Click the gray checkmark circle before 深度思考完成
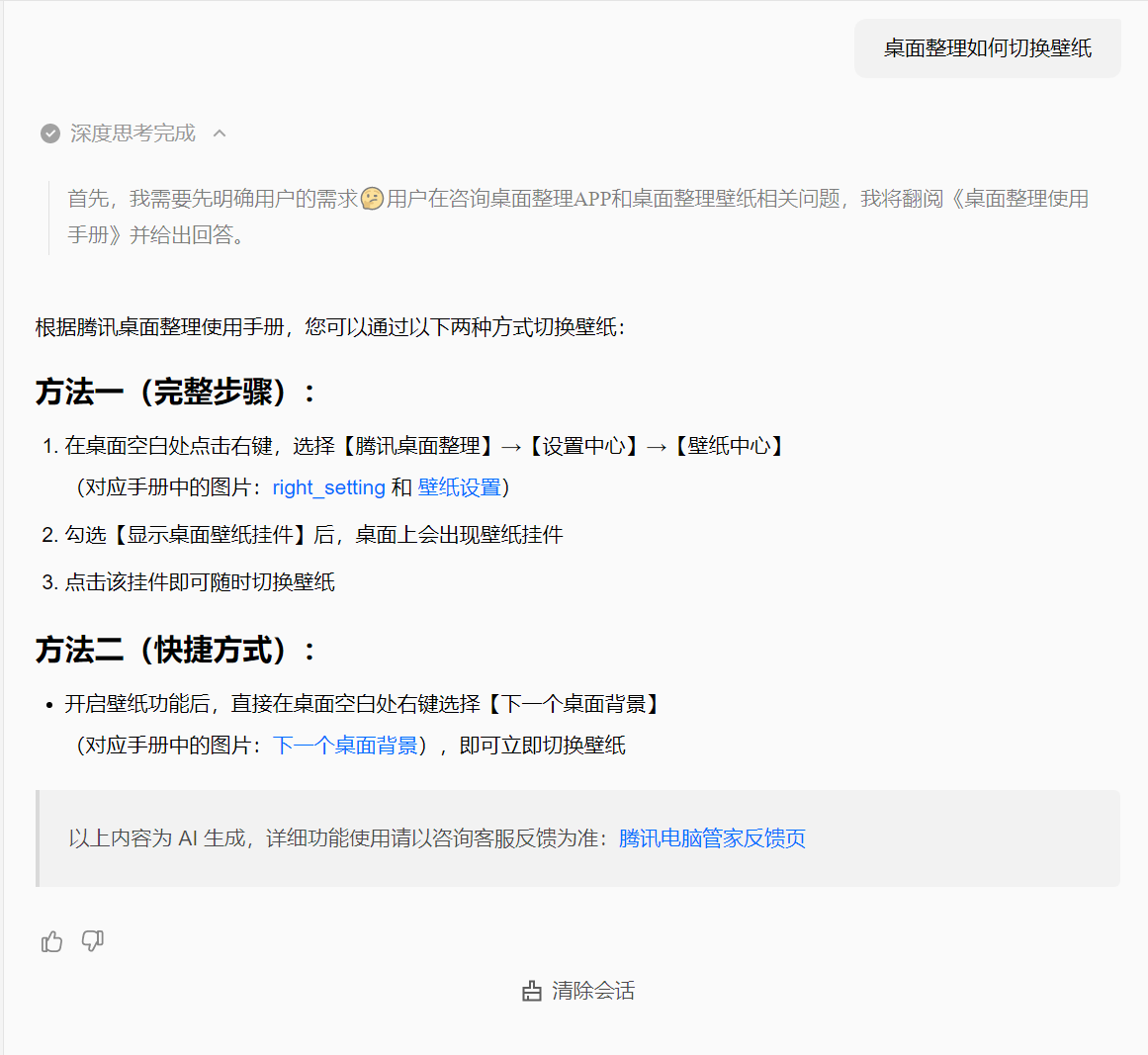 pyautogui.click(x=49, y=132)
